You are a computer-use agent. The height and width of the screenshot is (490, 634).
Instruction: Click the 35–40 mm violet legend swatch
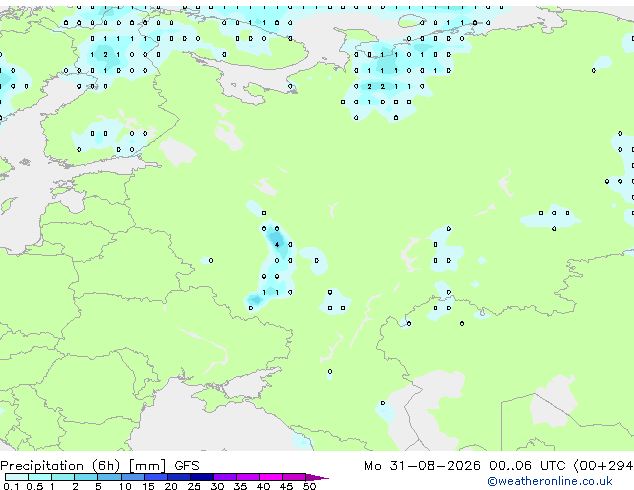pos(247,477)
